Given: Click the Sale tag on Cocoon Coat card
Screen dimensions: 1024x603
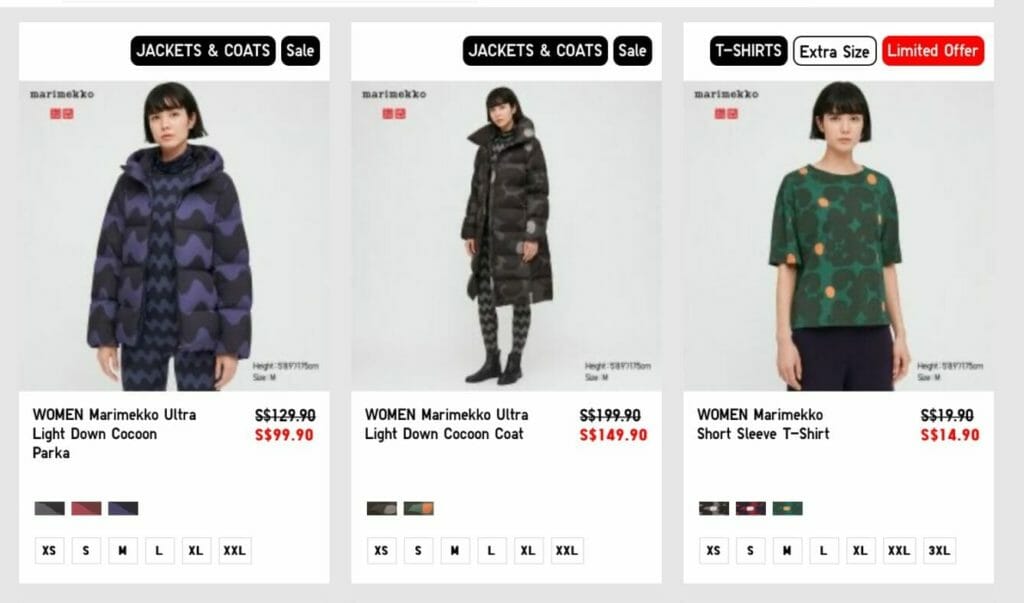Looking at the screenshot, I should pyautogui.click(x=632, y=51).
